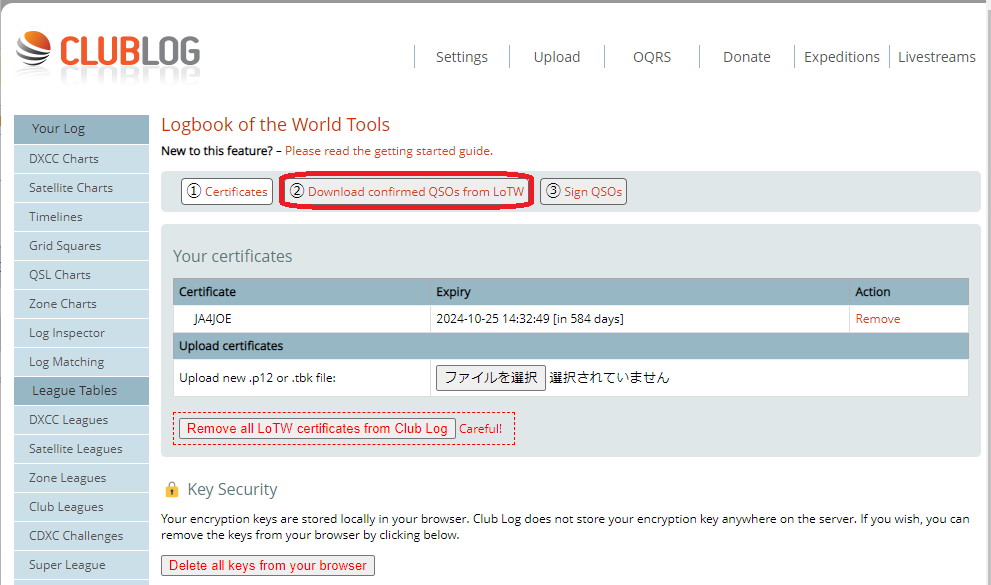Open the Expeditions menu
The width and height of the screenshot is (991, 585).
tap(841, 57)
